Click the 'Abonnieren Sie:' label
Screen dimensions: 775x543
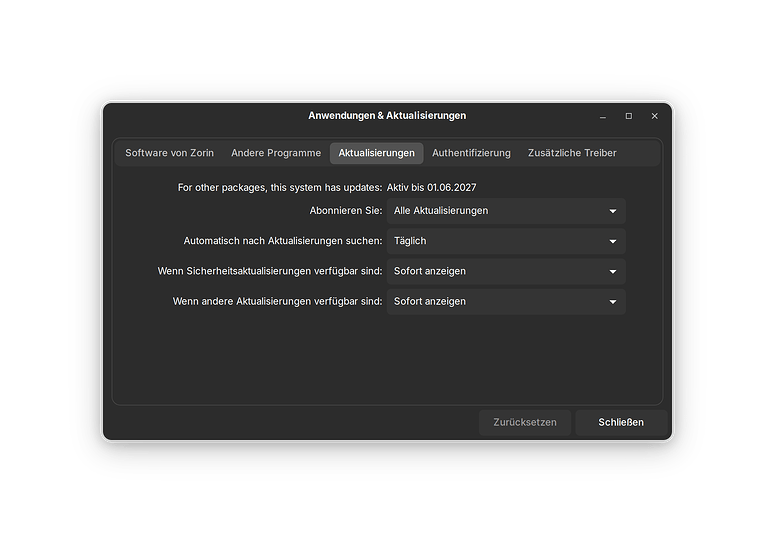(346, 211)
